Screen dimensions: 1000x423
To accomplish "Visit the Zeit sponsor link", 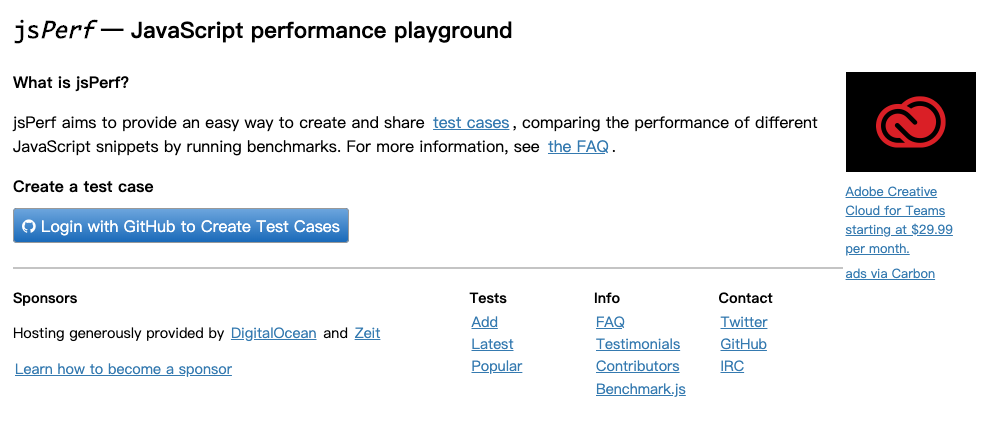I will click(367, 333).
